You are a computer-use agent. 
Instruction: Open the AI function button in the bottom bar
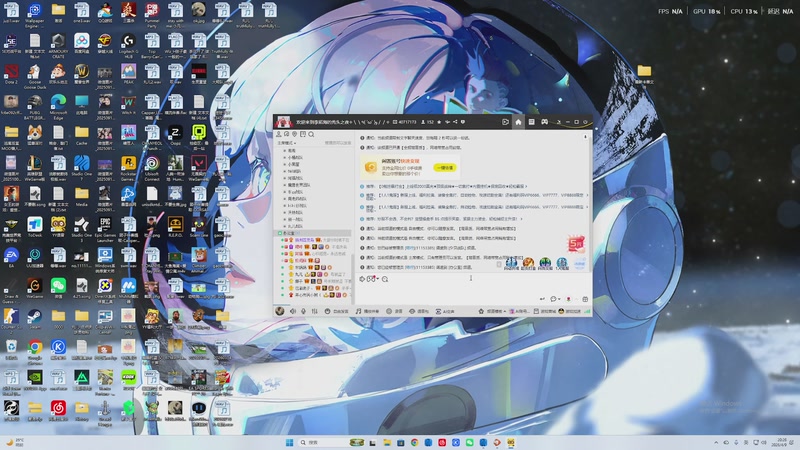click(445, 311)
